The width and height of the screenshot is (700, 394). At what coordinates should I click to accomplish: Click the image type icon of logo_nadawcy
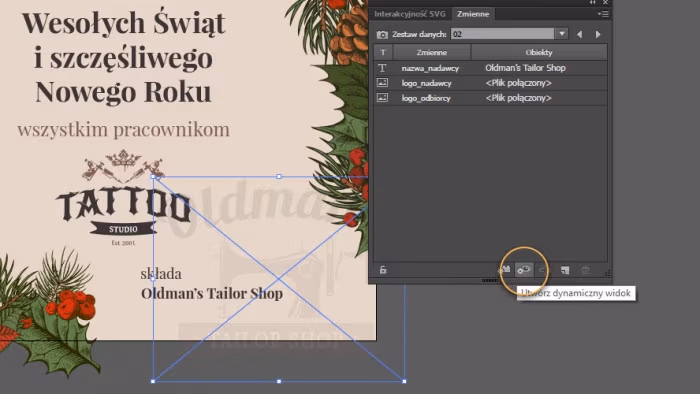(x=383, y=83)
